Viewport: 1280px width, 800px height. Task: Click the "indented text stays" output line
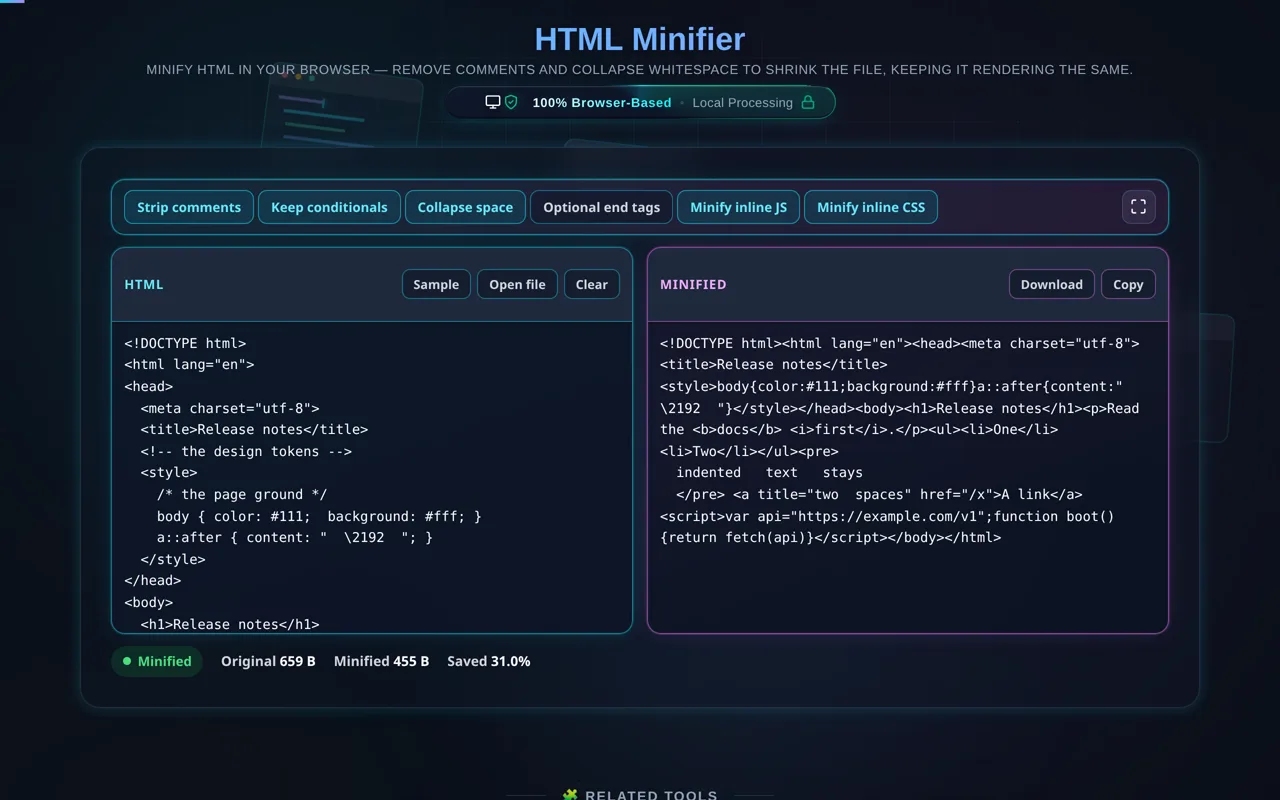coord(769,472)
